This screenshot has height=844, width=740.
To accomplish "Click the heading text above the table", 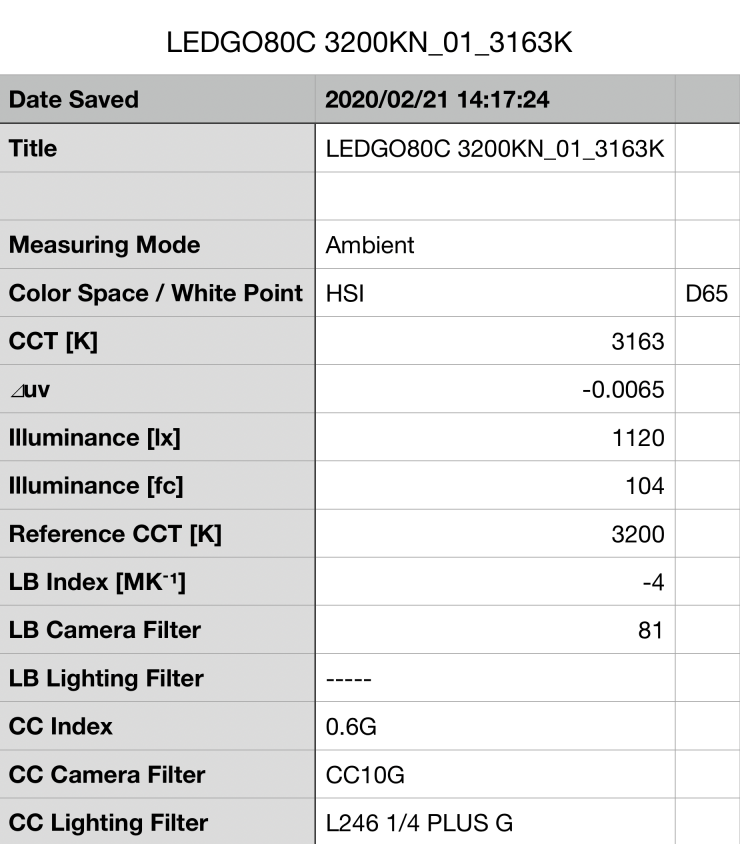I will [370, 45].
